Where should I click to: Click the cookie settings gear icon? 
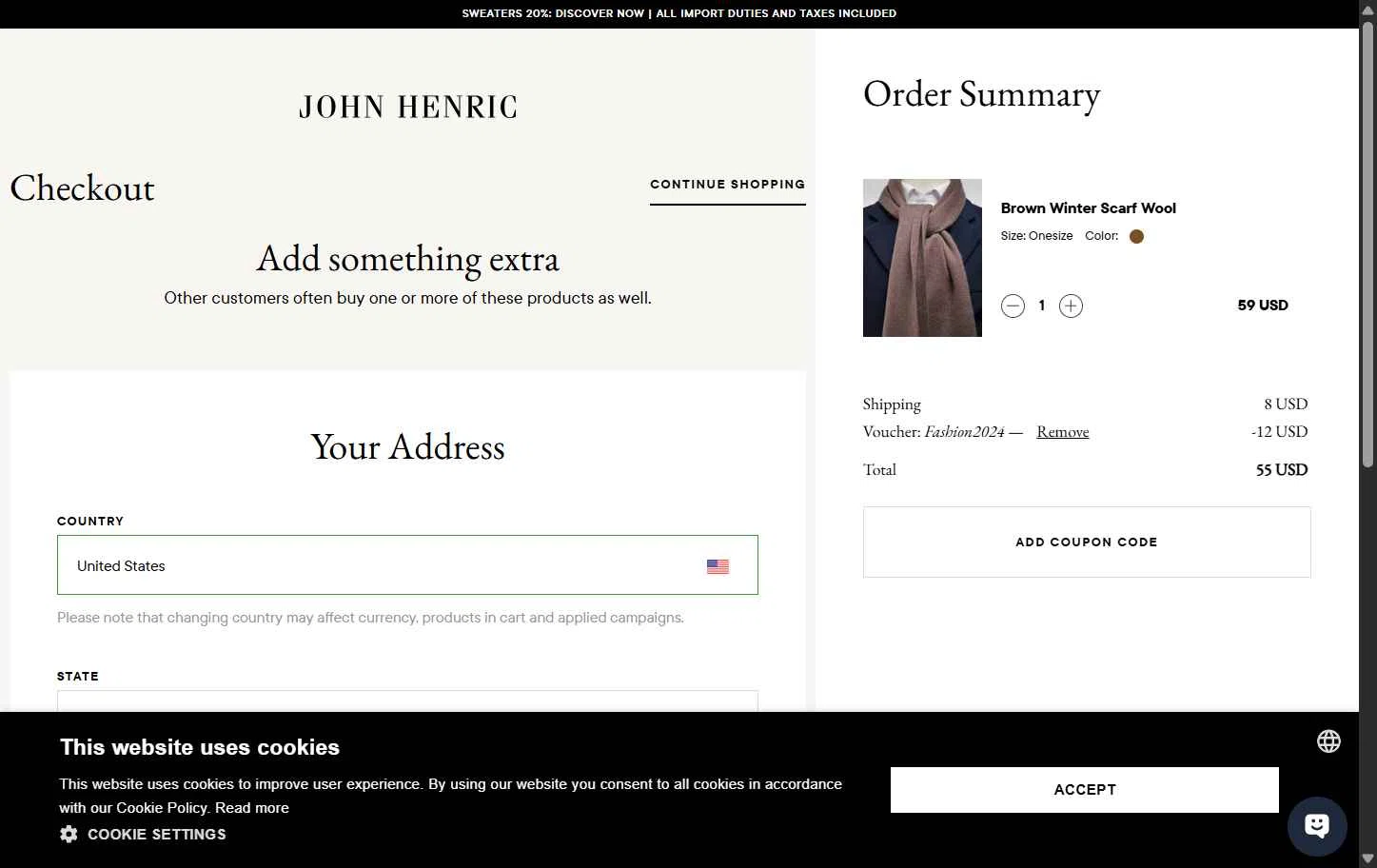pyautogui.click(x=69, y=834)
